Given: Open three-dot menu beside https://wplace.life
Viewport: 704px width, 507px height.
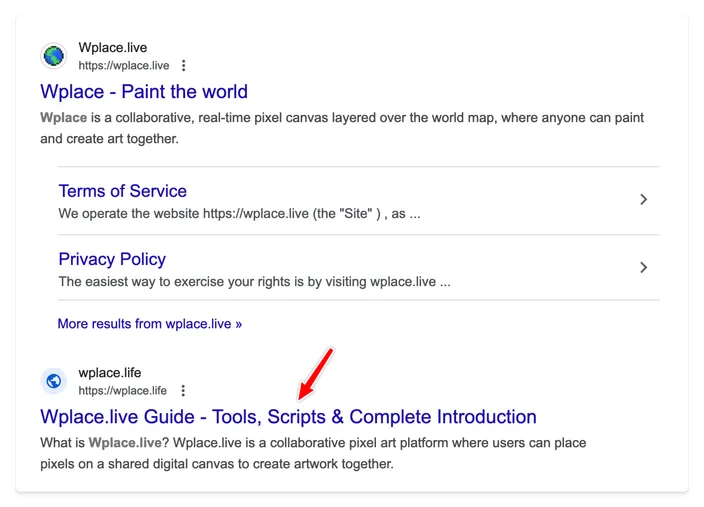Looking at the screenshot, I should (183, 391).
